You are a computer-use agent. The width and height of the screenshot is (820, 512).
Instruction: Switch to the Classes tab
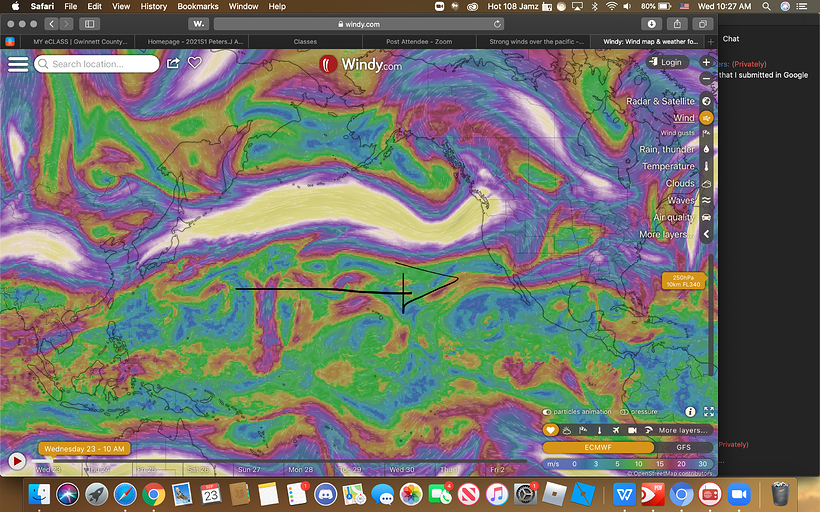[305, 41]
